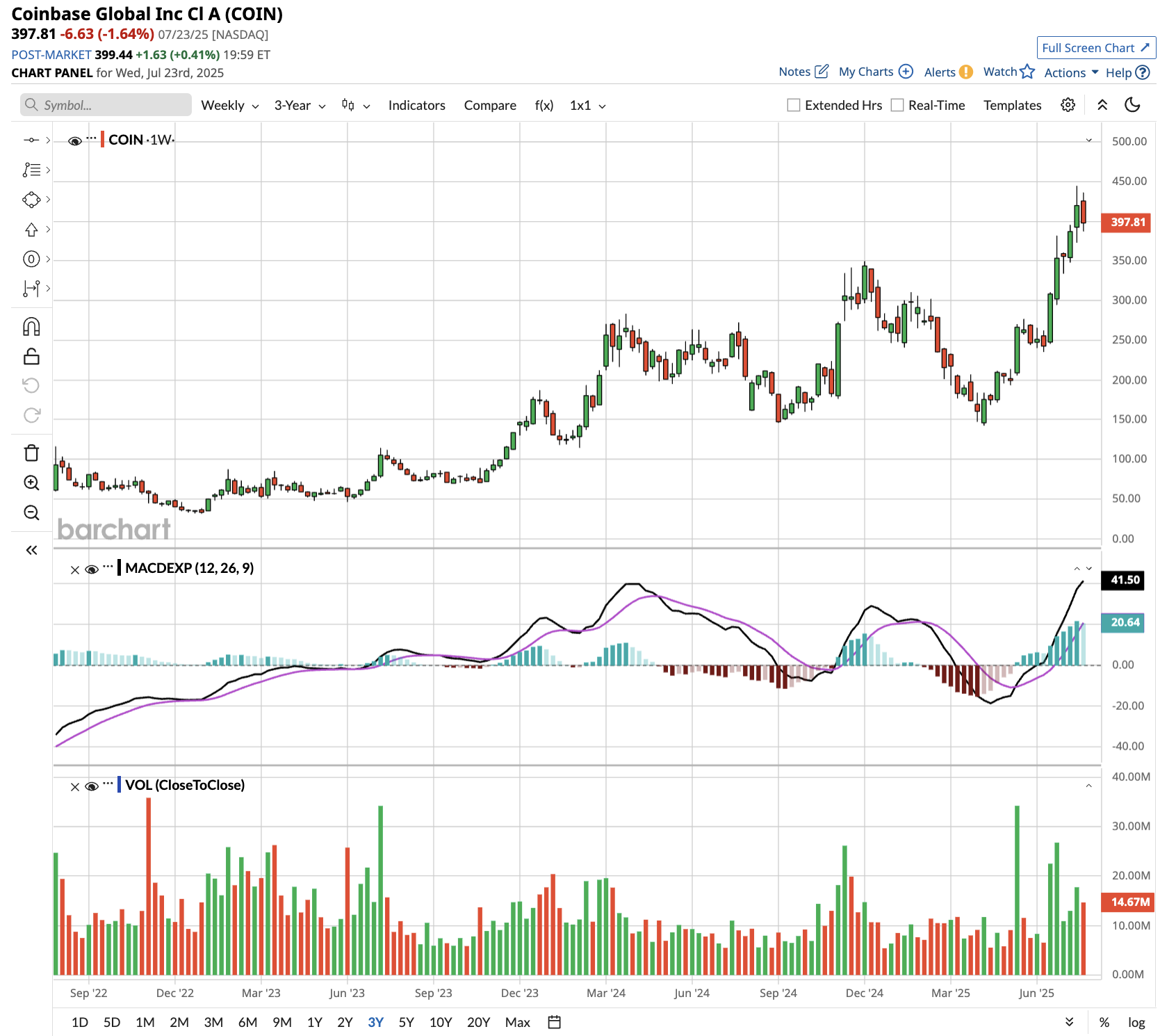Hide the COIN price series
The image size is (1176, 1036).
pyautogui.click(x=75, y=141)
